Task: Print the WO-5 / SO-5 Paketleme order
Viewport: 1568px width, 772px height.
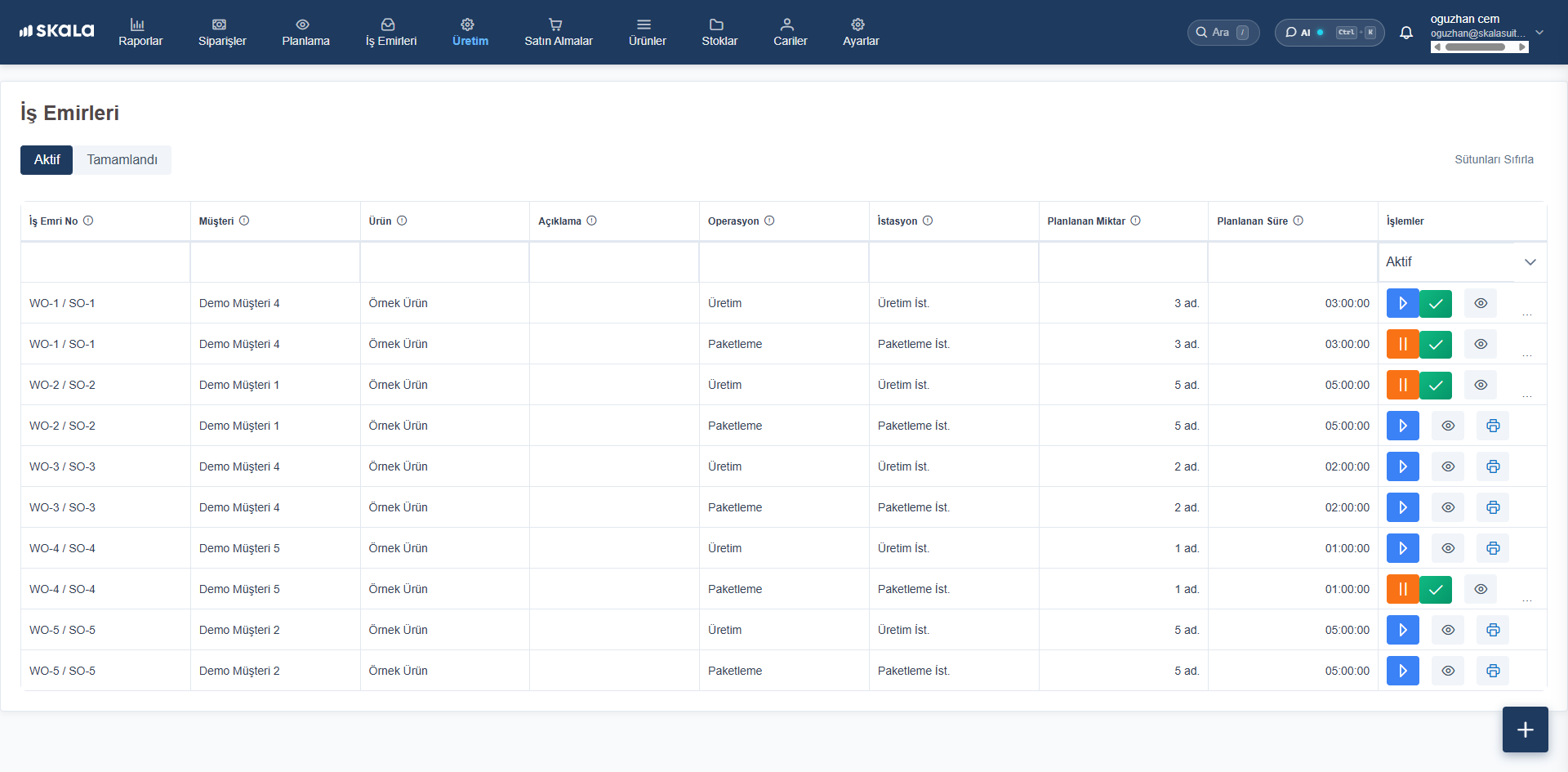Action: click(x=1492, y=671)
